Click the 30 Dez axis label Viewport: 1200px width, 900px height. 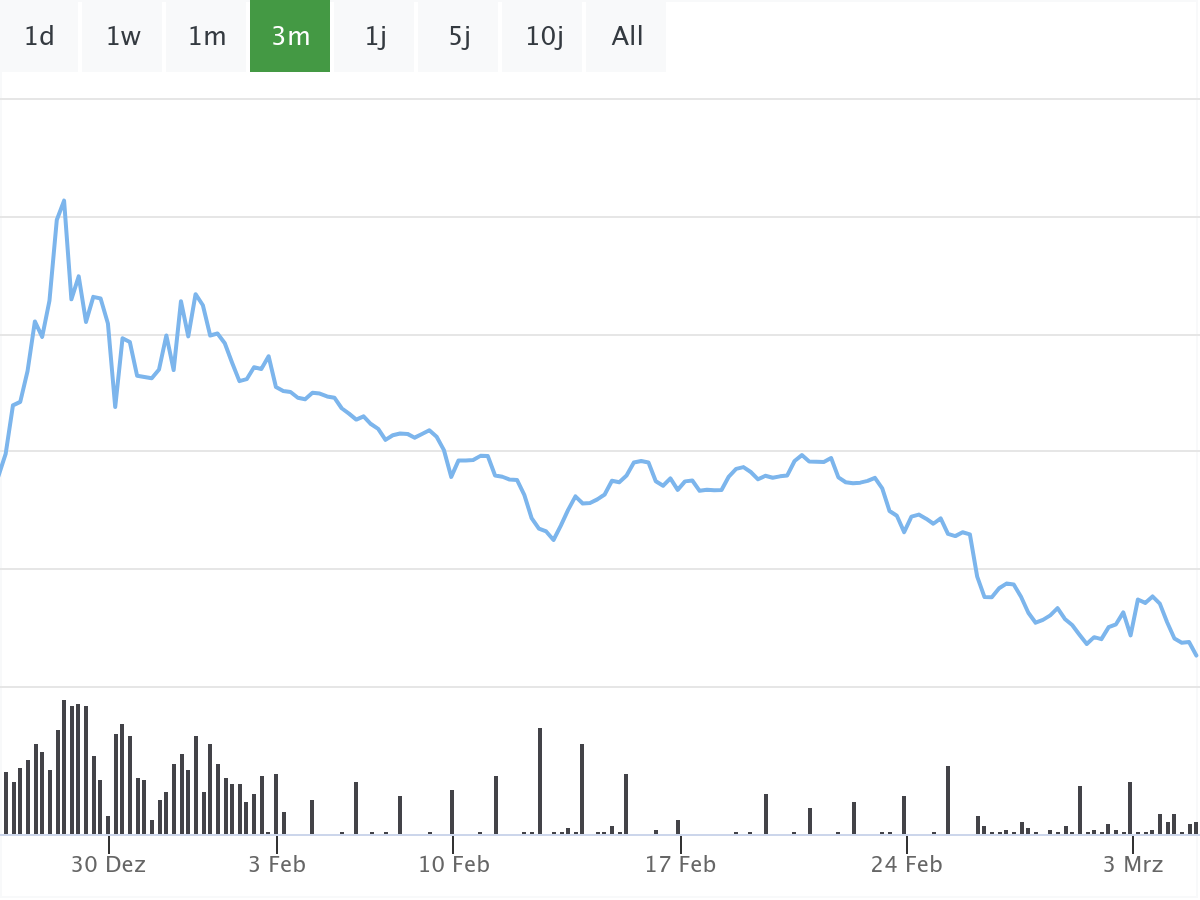click(108, 865)
